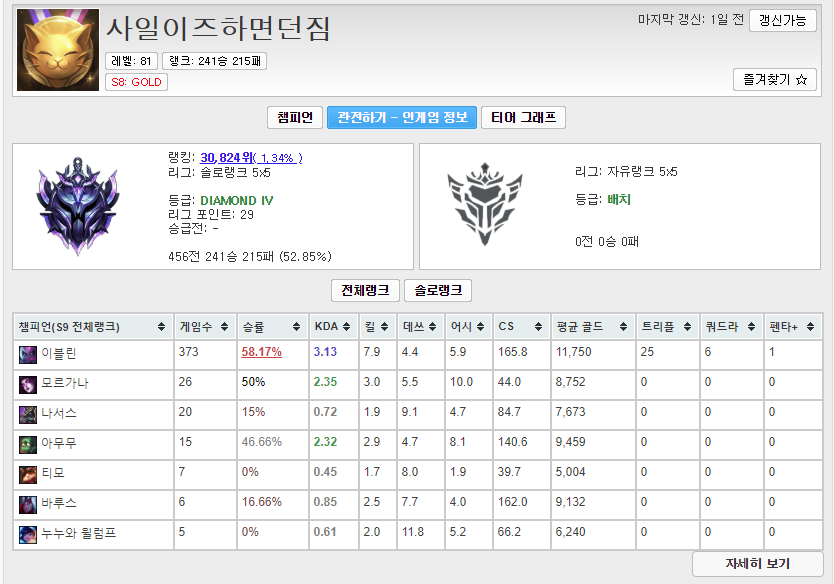
Task: Sort table by KDA column header
Action: click(332, 327)
